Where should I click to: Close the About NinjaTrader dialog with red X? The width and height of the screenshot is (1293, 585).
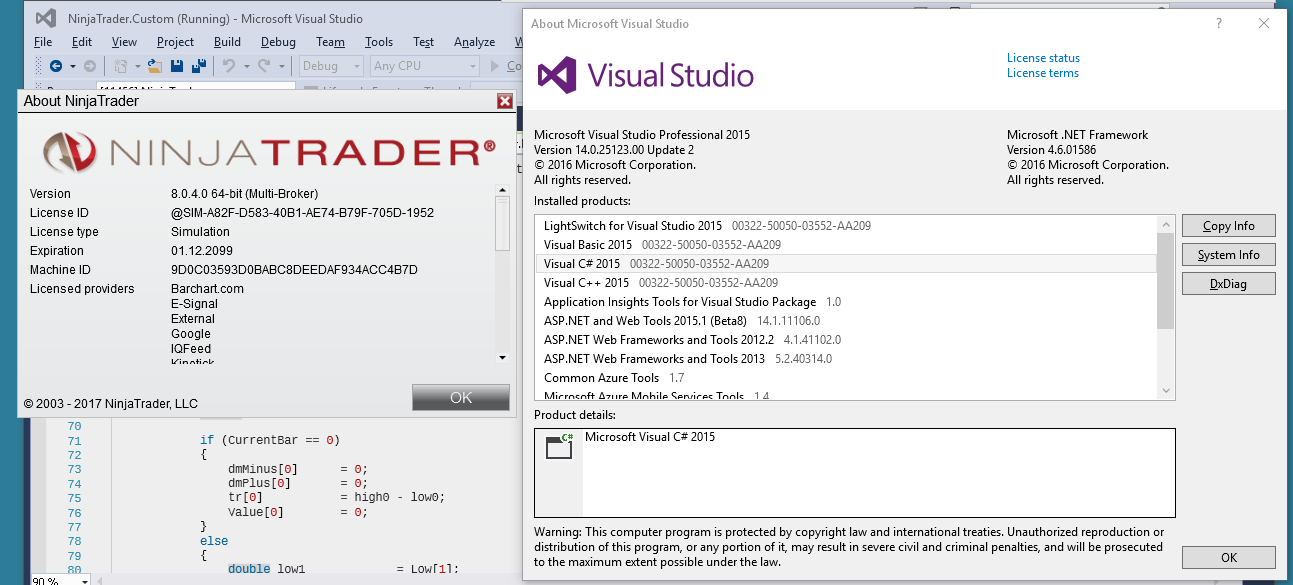click(x=505, y=101)
